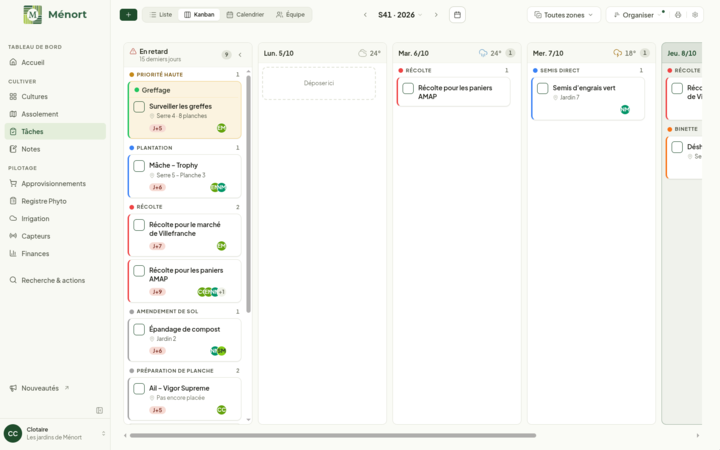
Task: Go to next week arrow
Action: [436, 15]
